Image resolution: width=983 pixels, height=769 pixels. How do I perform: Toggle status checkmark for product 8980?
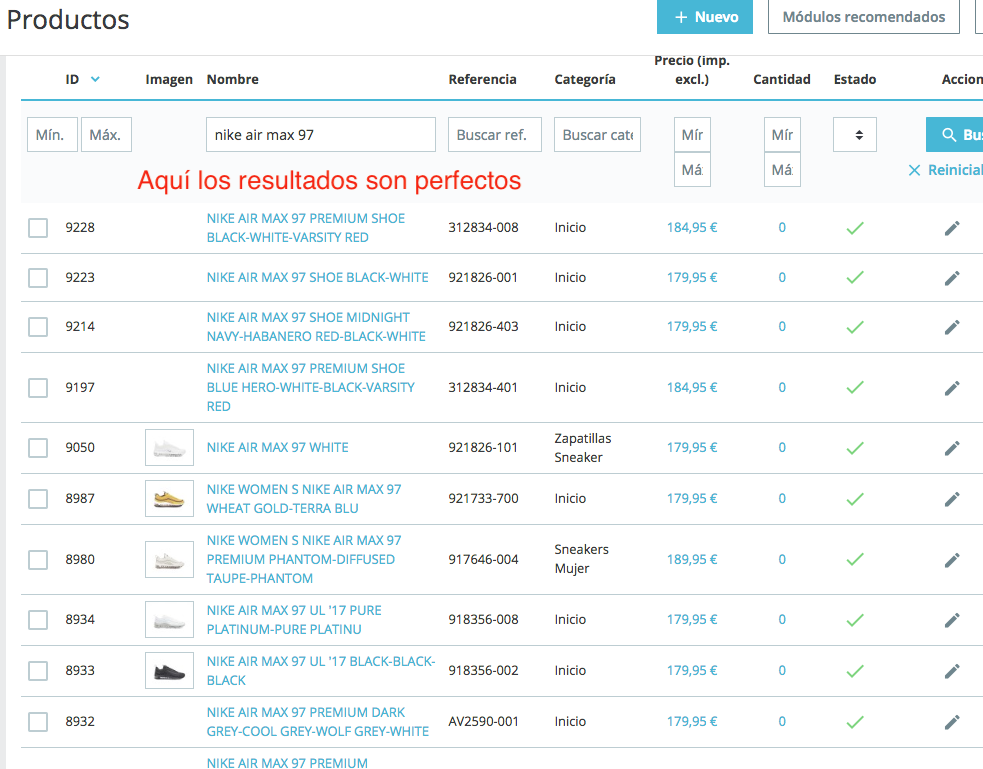pyautogui.click(x=855, y=560)
